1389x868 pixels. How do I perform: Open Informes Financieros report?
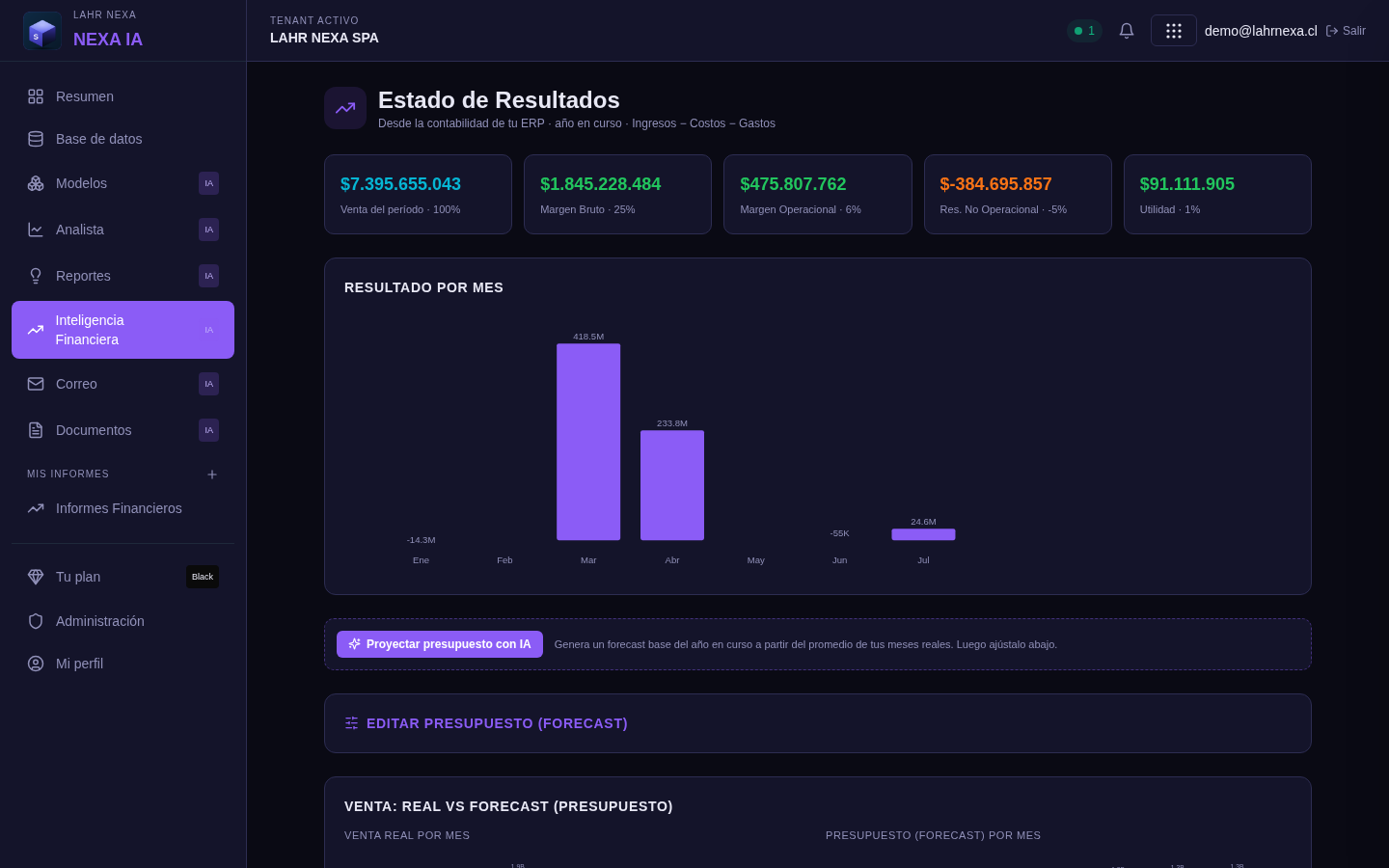123,508
